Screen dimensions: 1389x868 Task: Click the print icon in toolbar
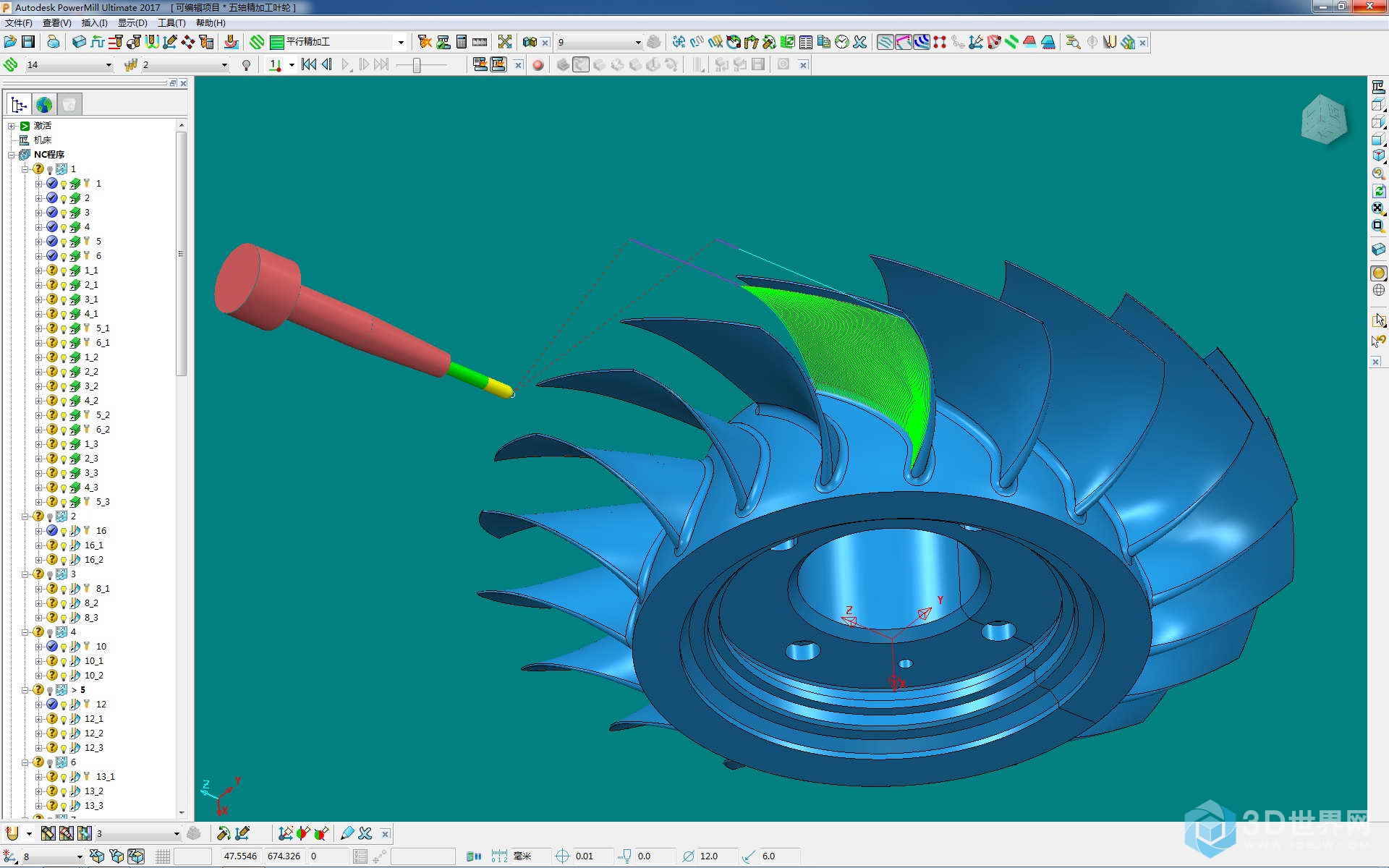53,42
